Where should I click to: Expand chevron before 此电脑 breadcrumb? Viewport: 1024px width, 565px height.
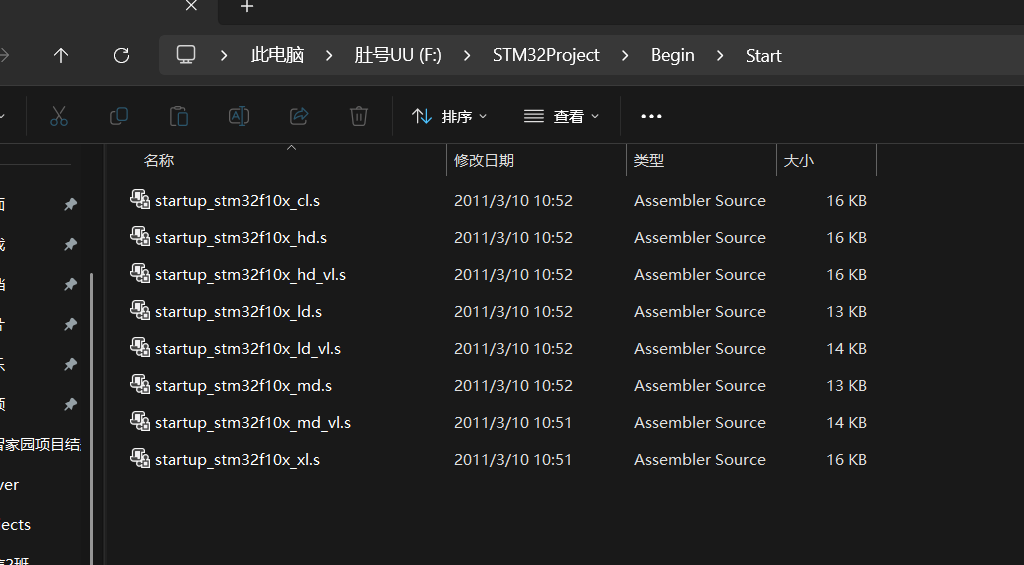tap(224, 56)
